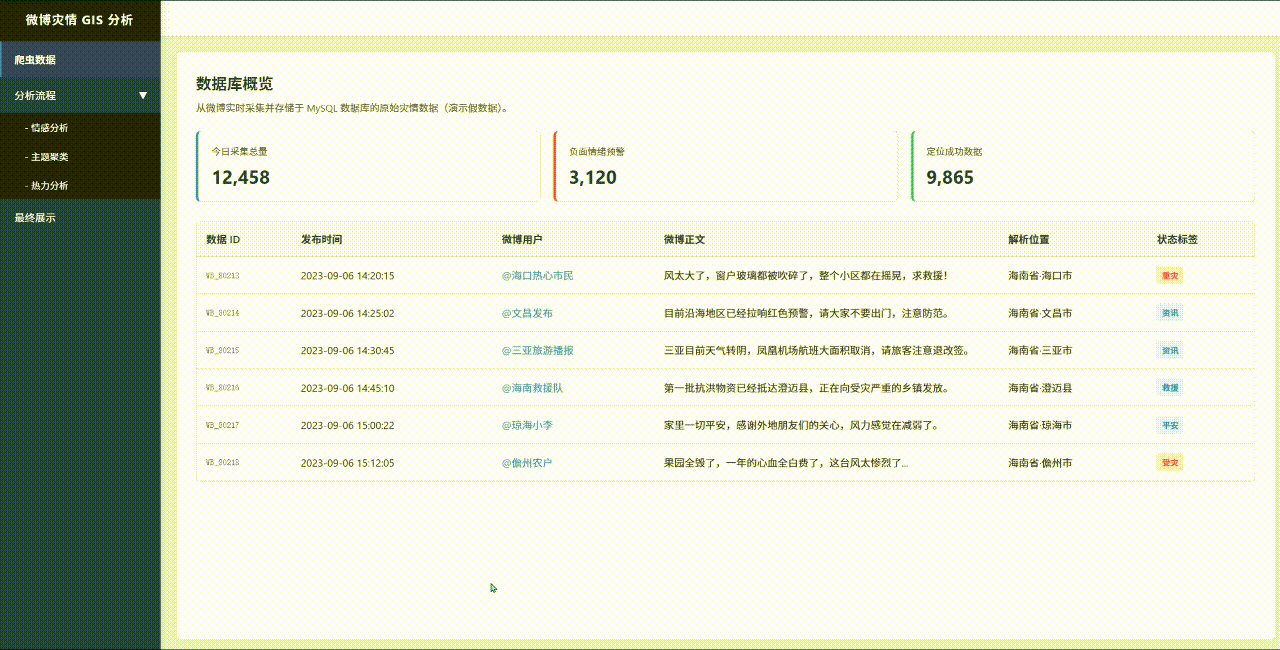Click the @琼海小李 user link
Viewport: 1280px width, 650px height.
[x=527, y=426]
